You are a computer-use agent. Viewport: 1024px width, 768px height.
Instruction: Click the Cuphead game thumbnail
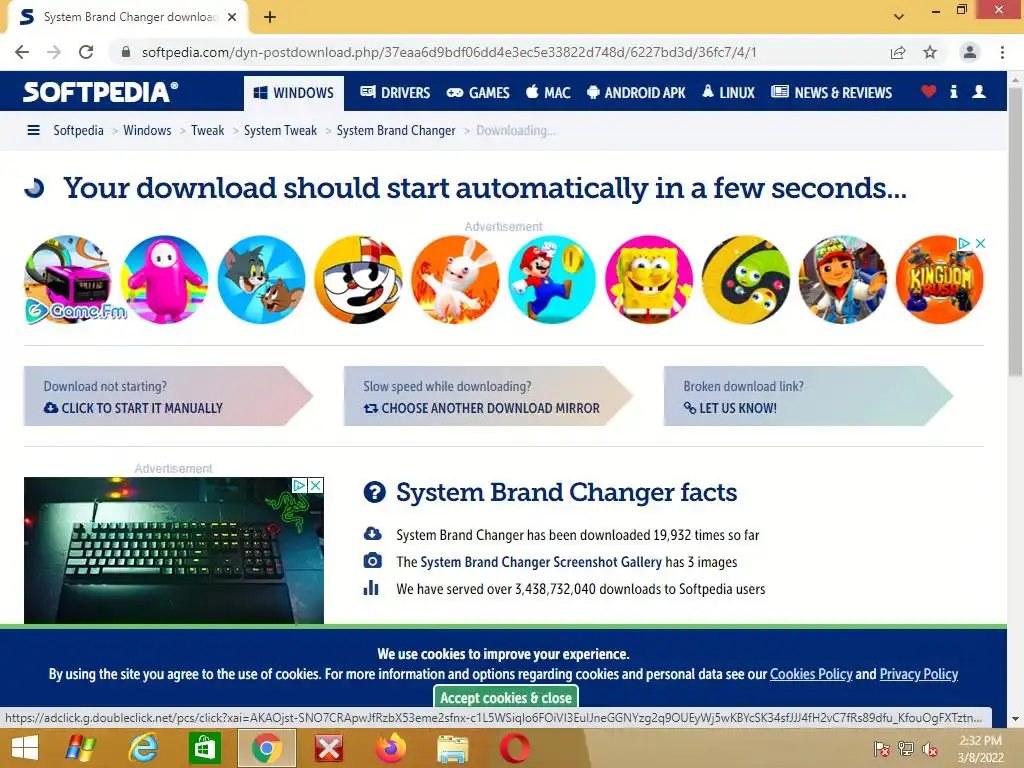pyautogui.click(x=358, y=280)
